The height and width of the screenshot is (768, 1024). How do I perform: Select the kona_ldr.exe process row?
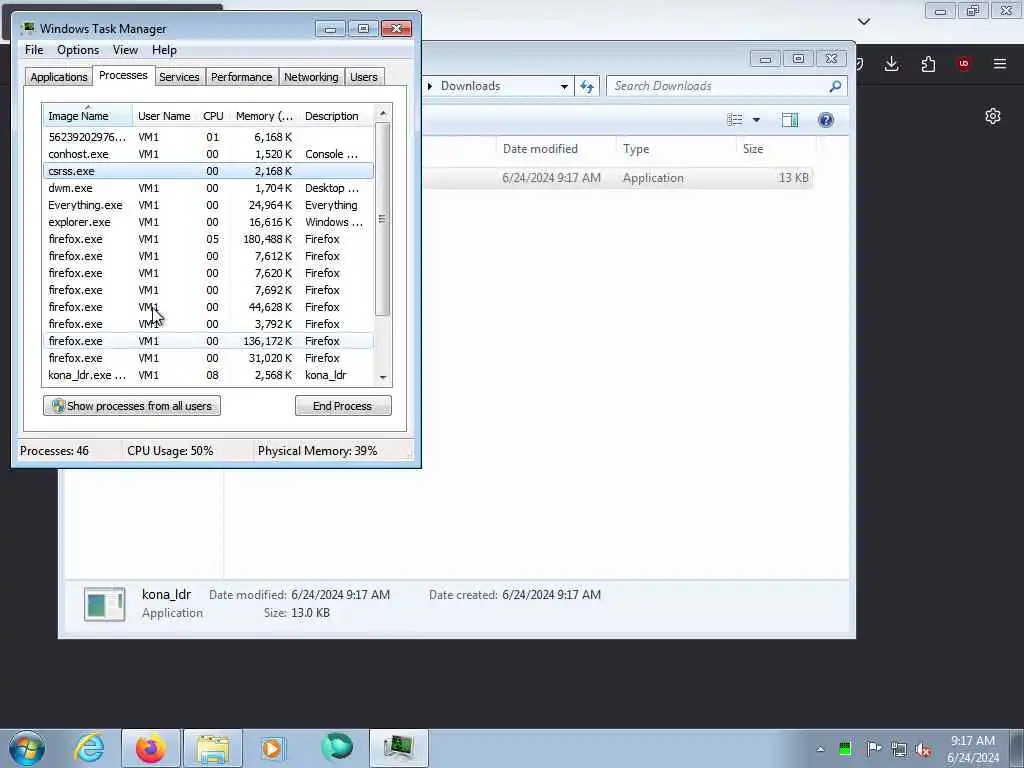pyautogui.click(x=209, y=375)
